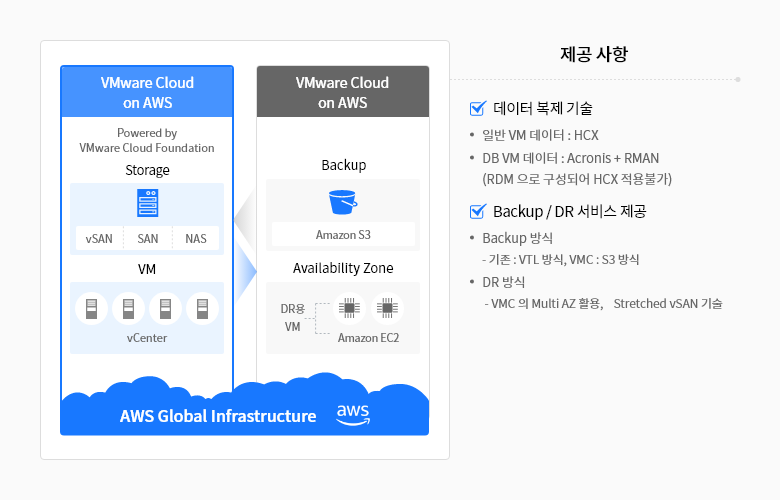Screen dimensions: 780x500
Task: Click the Amazon EC2 label
Action: pyautogui.click(x=369, y=338)
